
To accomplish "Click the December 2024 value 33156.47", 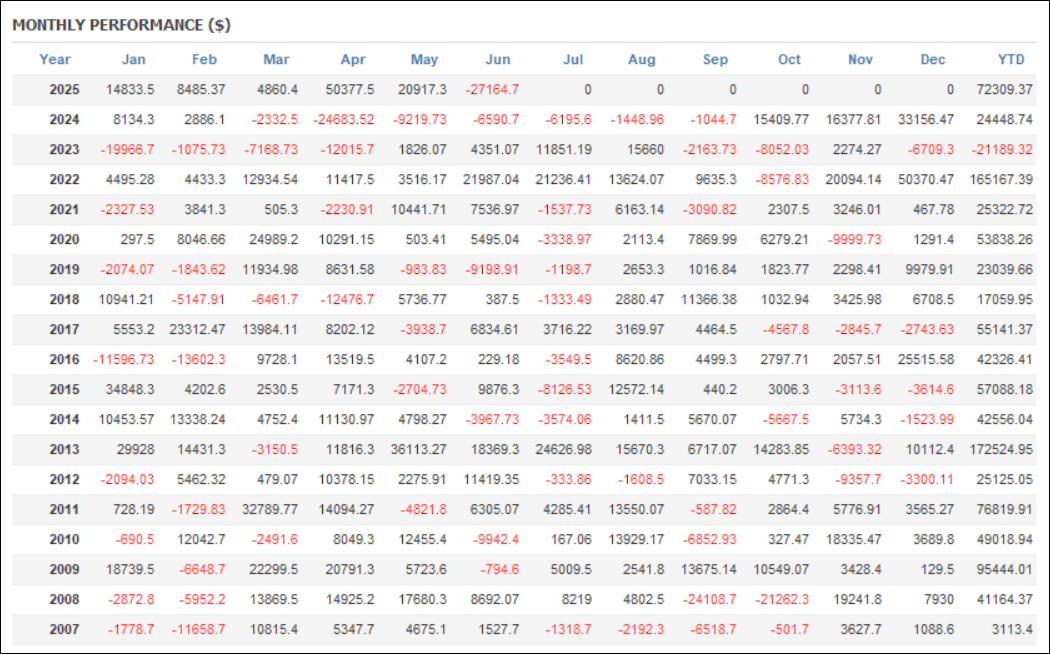I will (x=926, y=120).
